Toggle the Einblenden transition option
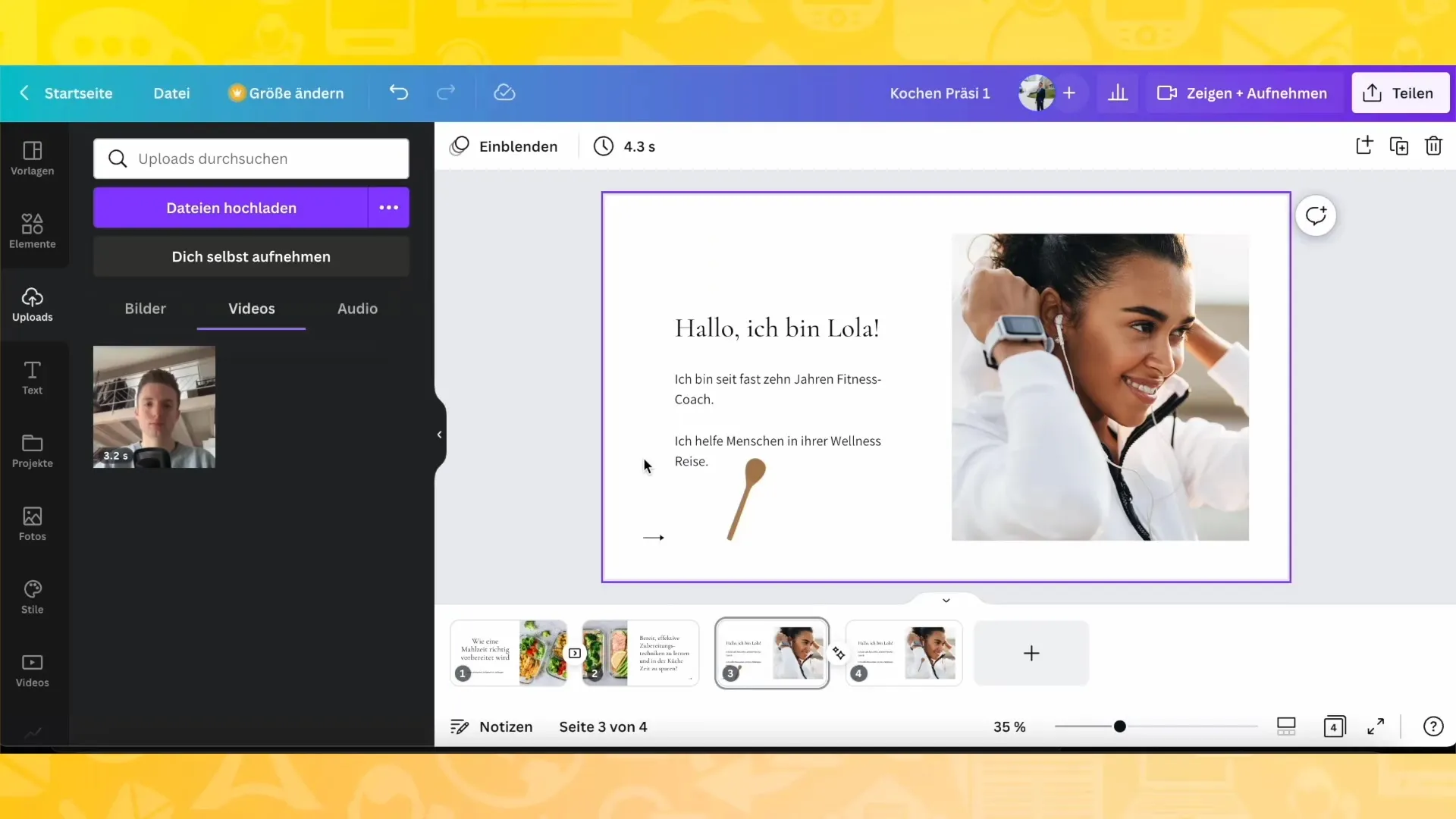Image resolution: width=1456 pixels, height=819 pixels. pyautogui.click(x=504, y=146)
